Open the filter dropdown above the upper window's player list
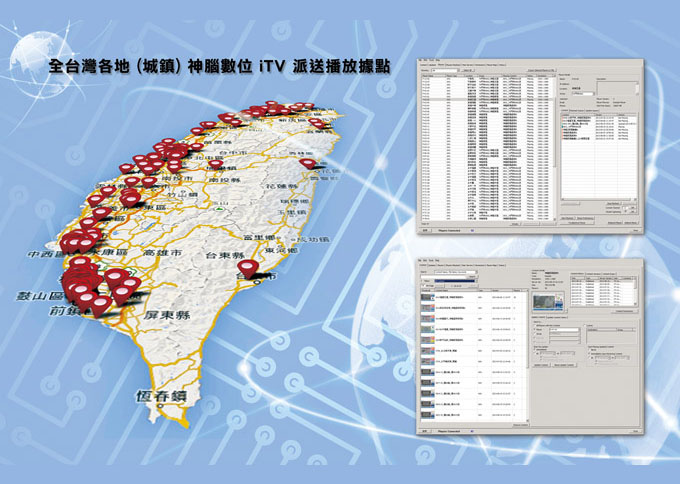Screen dimensions: 680x484 (x=445, y=70)
